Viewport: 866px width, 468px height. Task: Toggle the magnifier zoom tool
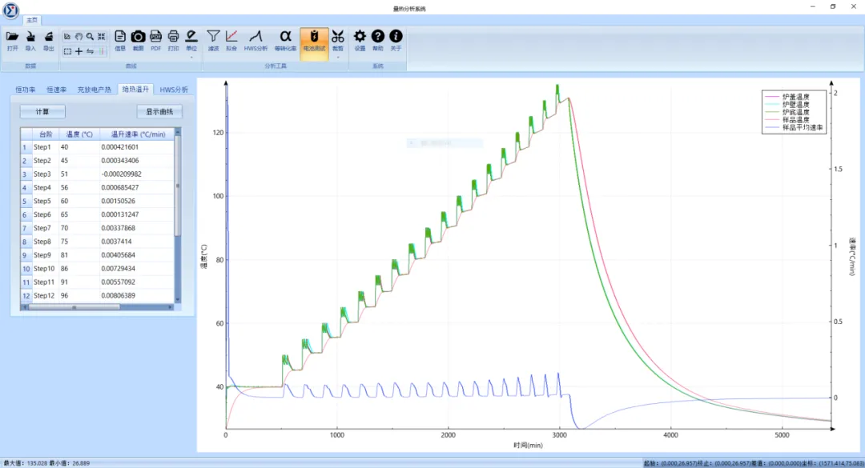(90, 35)
